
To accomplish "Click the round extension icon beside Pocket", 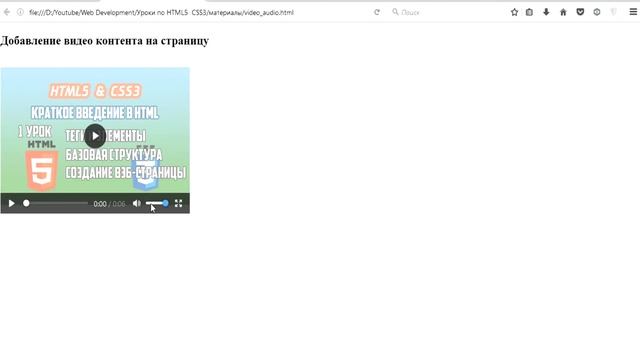I will (597, 12).
